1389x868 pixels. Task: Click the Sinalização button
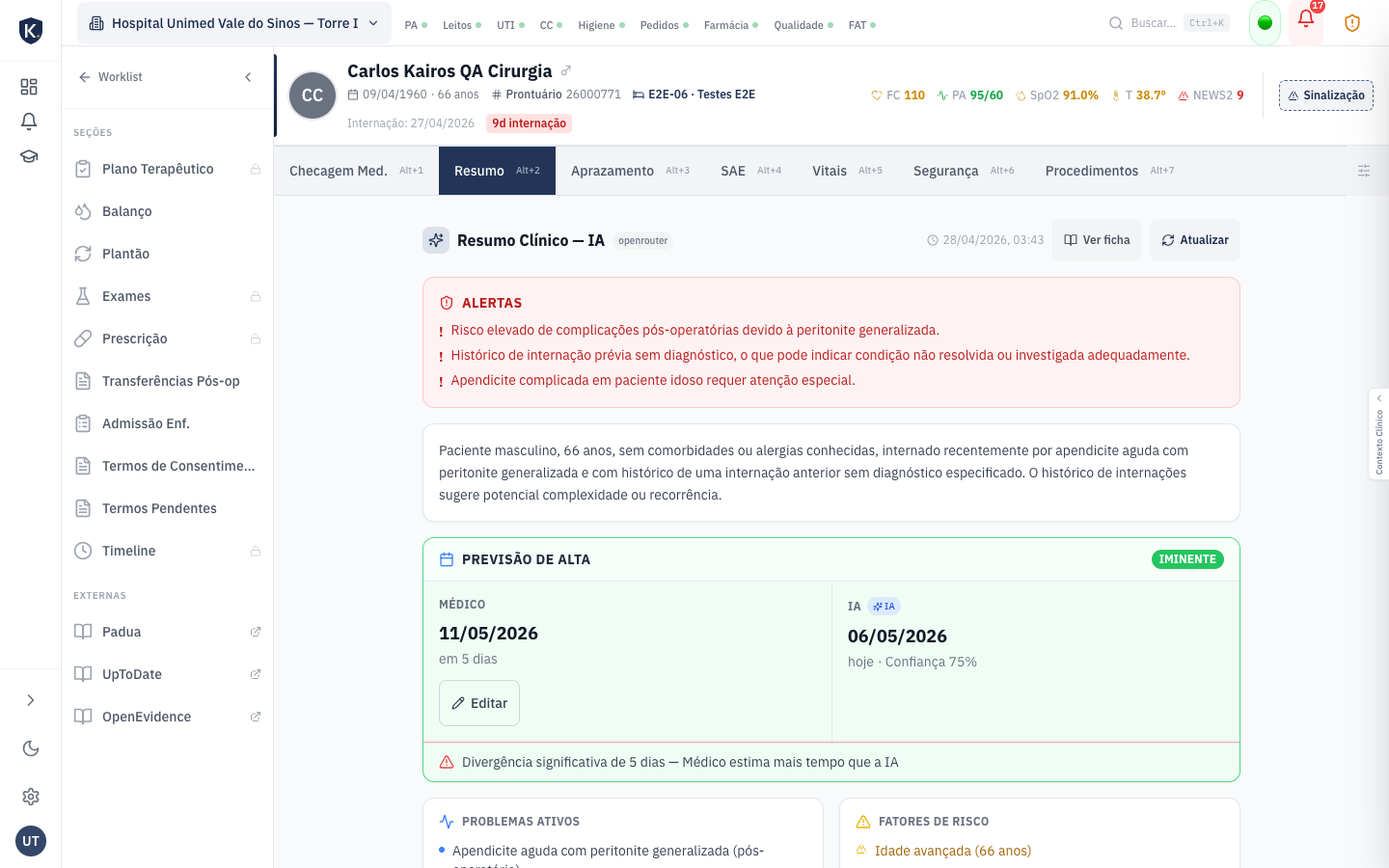pos(1326,95)
